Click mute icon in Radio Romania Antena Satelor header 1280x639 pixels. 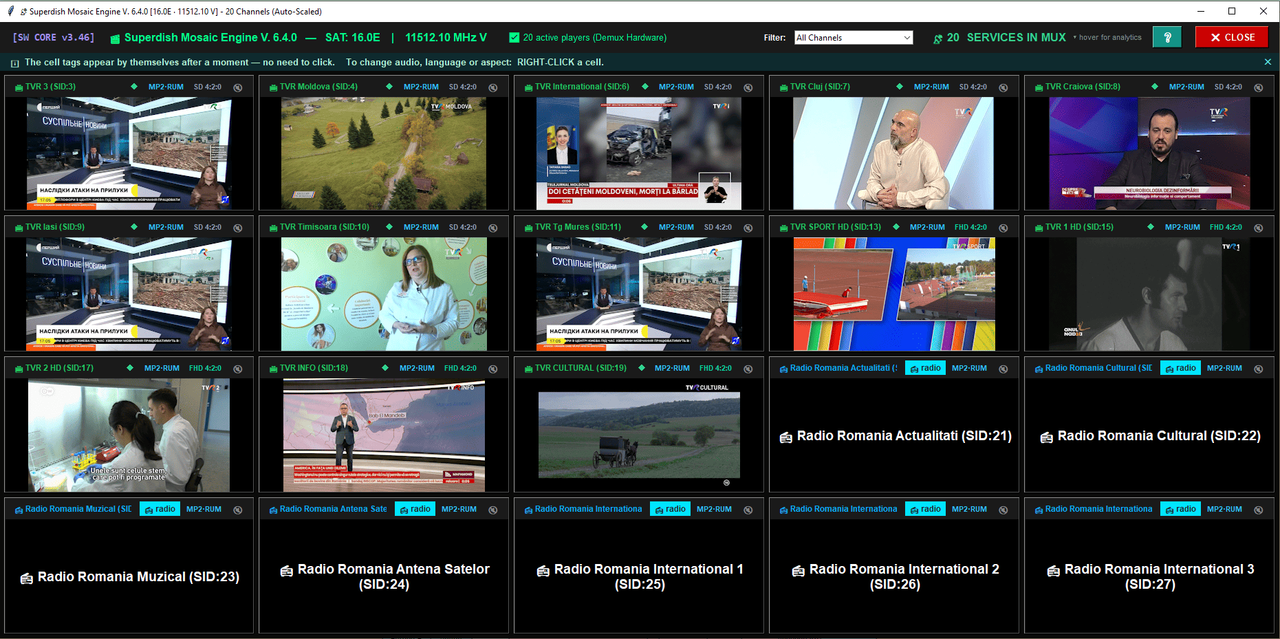click(x=493, y=509)
